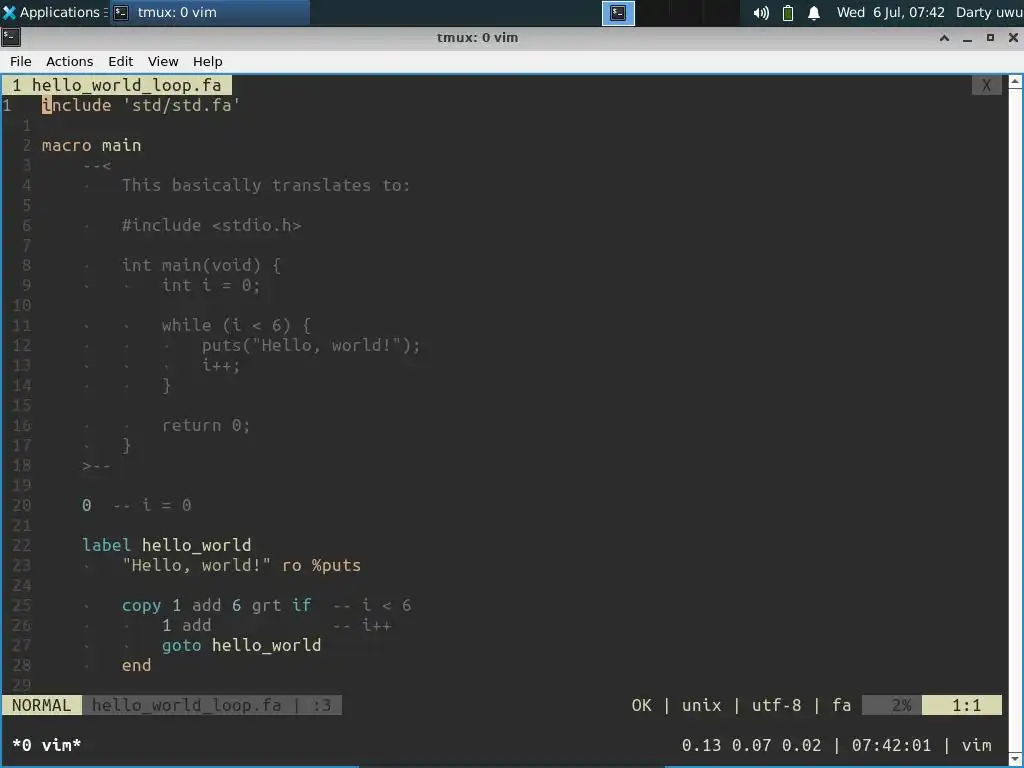
Task: Click the '--<' comment start marker
Action: (x=97, y=165)
